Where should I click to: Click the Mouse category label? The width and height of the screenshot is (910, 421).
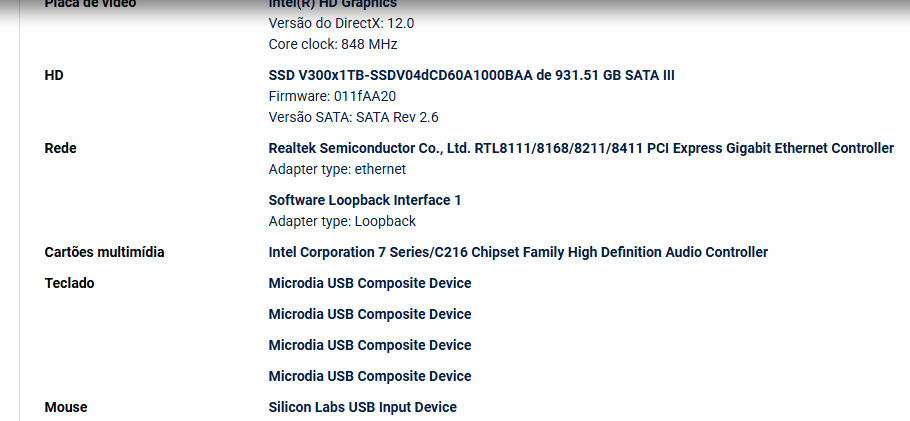click(x=66, y=407)
